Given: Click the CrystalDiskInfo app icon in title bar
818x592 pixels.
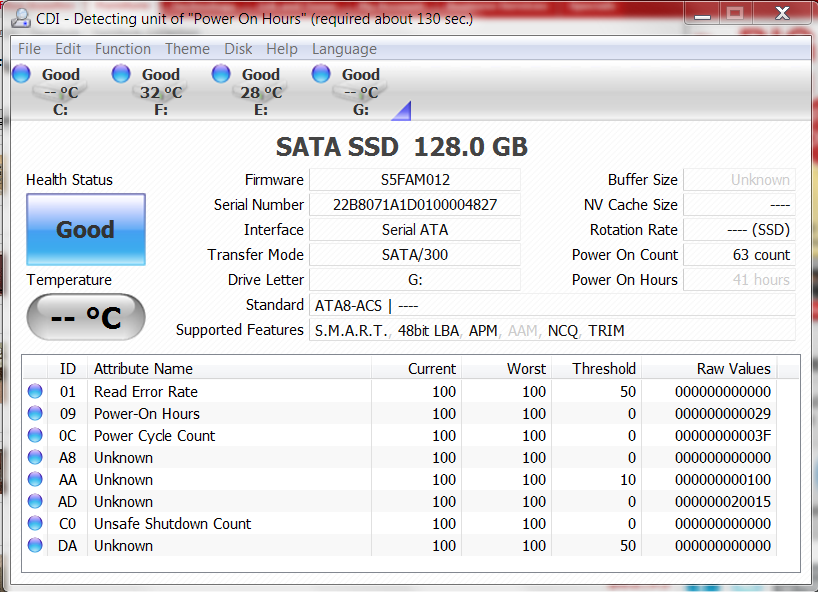Looking at the screenshot, I should (19, 15).
